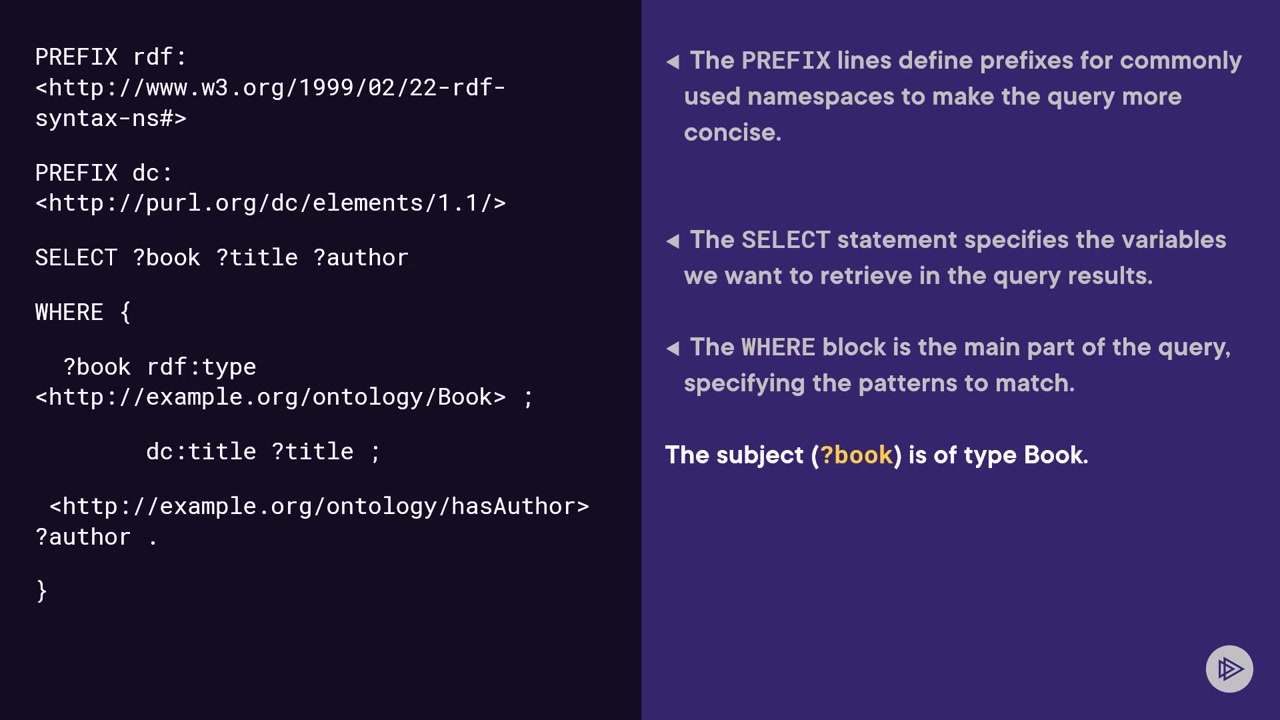Image resolution: width=1280 pixels, height=720 pixels.
Task: Click the "WHERE {" code line
Action: pos(83,312)
